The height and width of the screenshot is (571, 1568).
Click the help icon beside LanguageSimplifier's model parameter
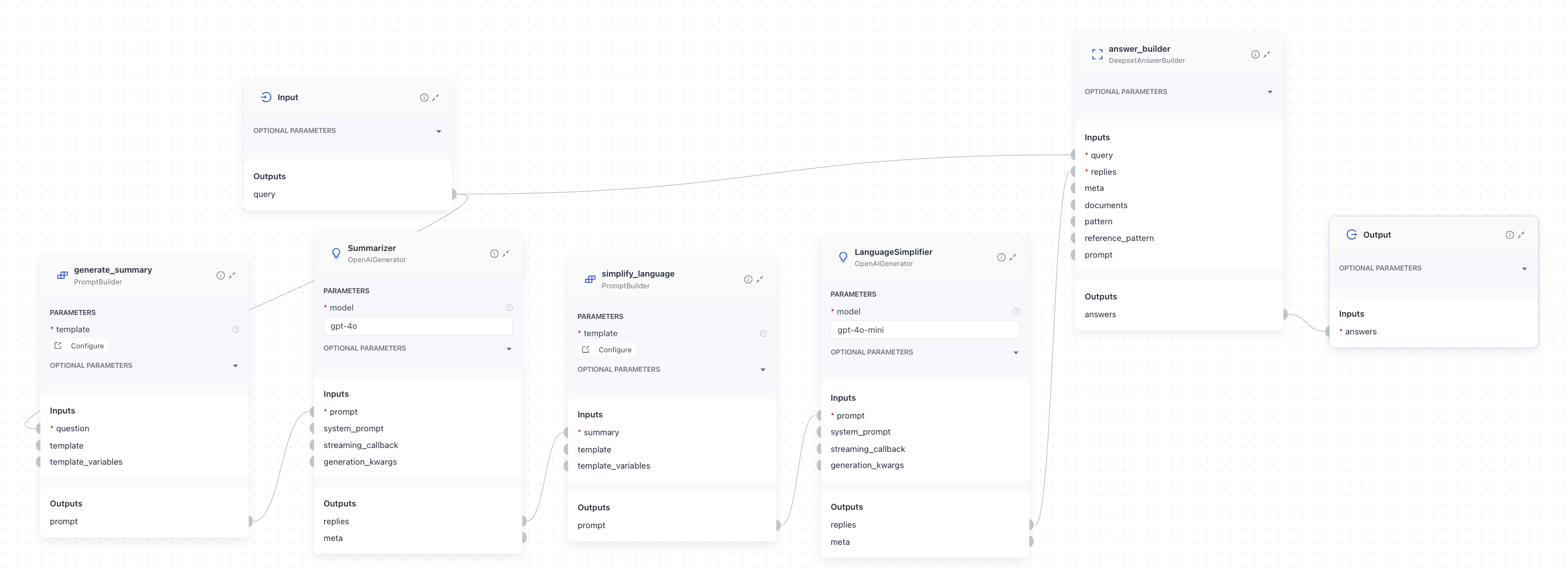click(x=1016, y=311)
